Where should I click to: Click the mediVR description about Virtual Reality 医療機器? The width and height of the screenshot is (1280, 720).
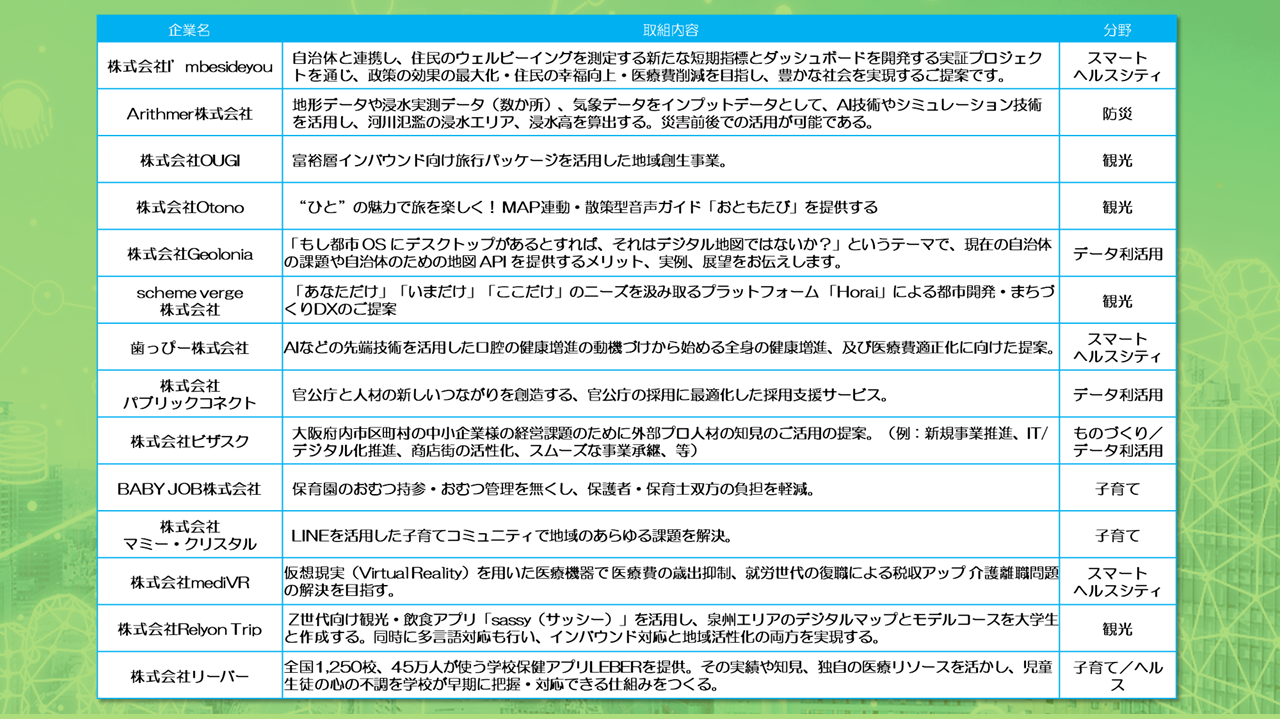pos(670,582)
